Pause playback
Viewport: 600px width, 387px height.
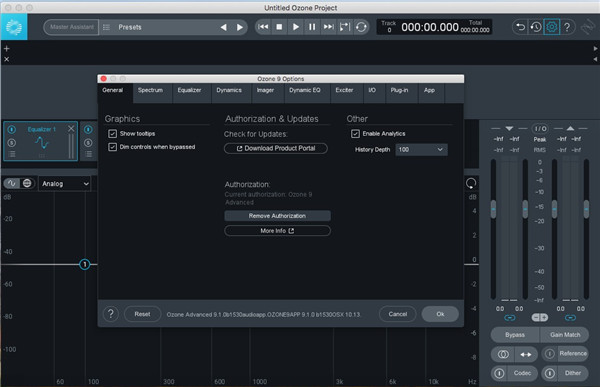[312, 27]
